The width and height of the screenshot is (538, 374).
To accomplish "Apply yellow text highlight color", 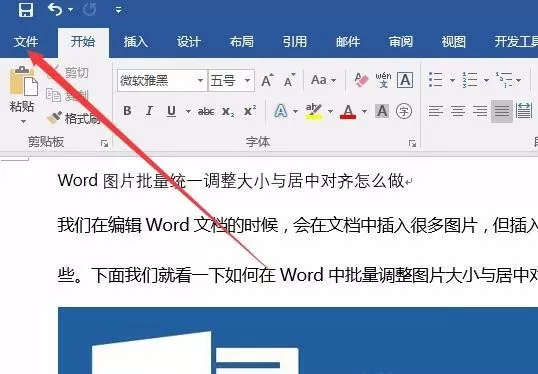I will [314, 111].
